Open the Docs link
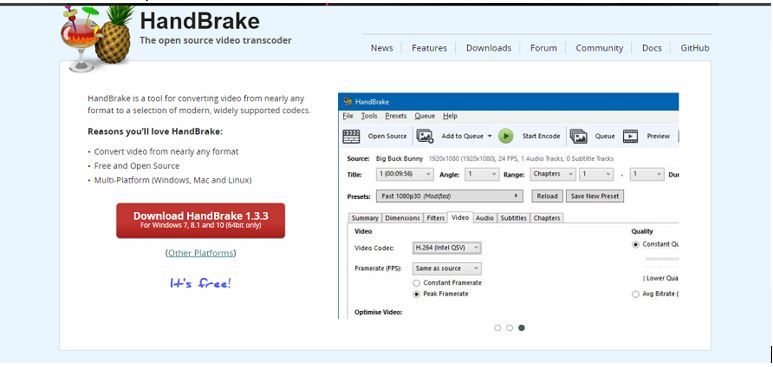The width and height of the screenshot is (773, 367). pyautogui.click(x=651, y=48)
